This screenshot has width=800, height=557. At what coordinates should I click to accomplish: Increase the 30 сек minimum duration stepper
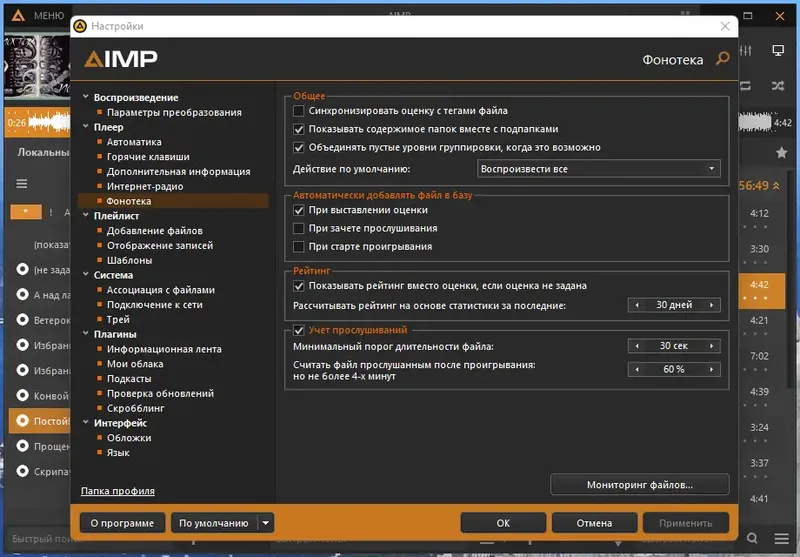[x=711, y=346]
